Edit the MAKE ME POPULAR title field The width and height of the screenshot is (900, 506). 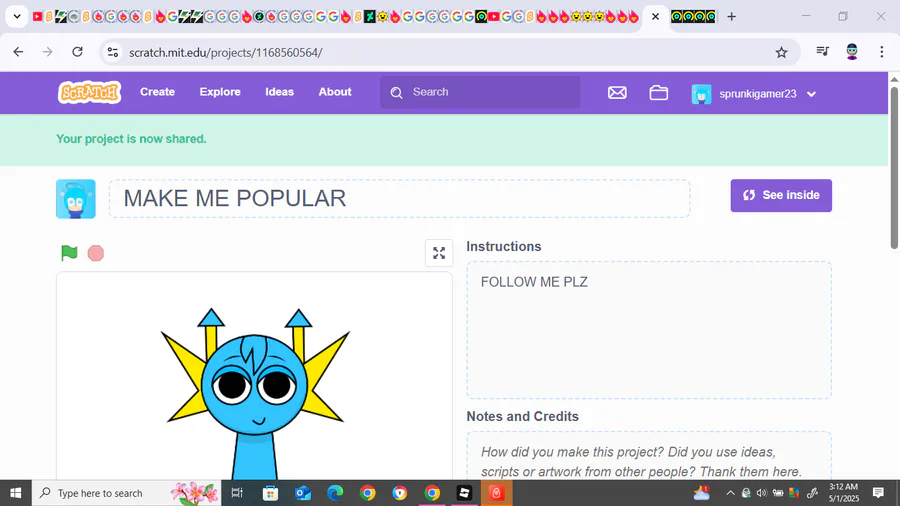point(399,198)
